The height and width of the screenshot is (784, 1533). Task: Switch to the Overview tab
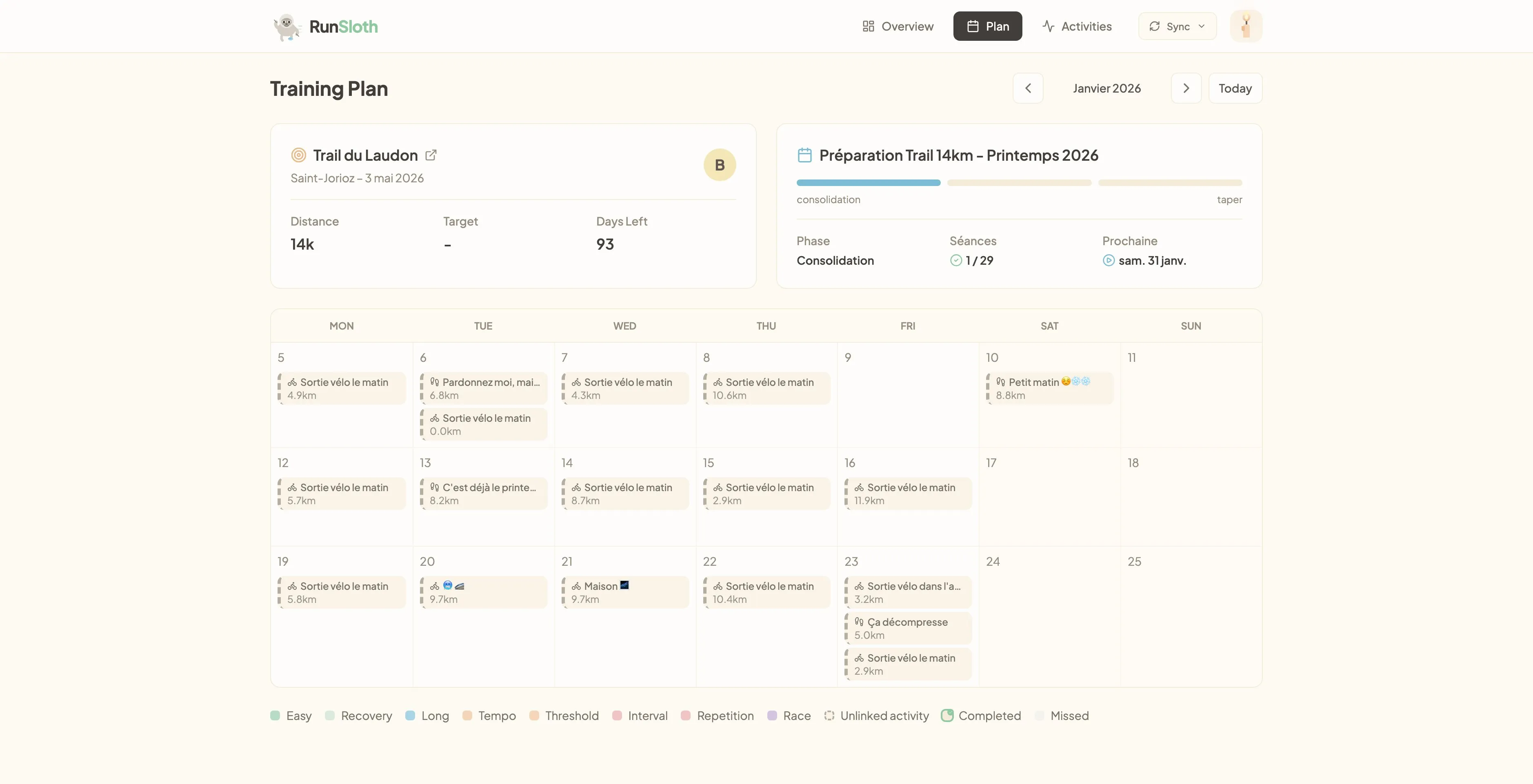pyautogui.click(x=897, y=26)
